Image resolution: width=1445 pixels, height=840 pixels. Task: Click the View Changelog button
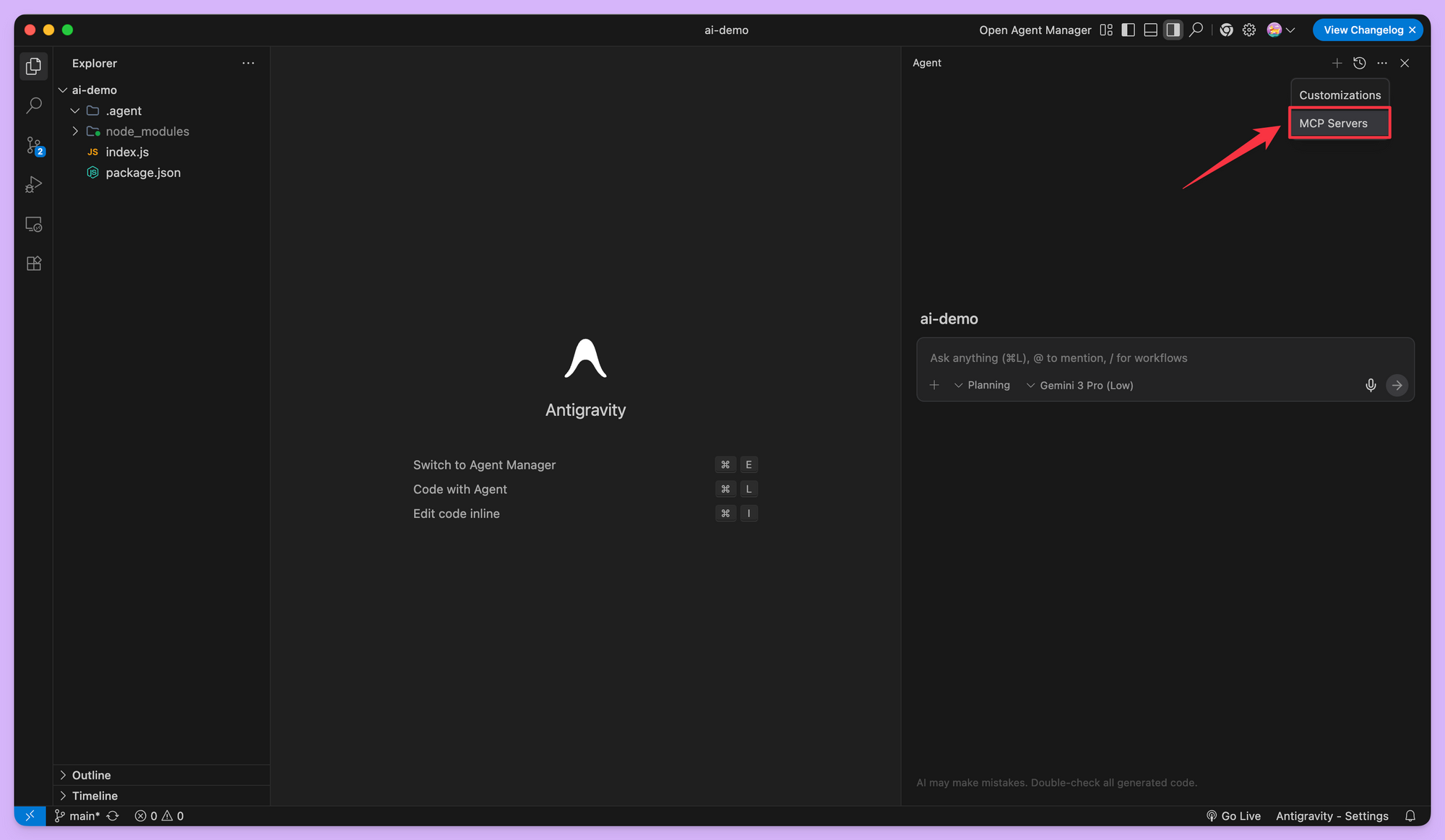[1363, 30]
